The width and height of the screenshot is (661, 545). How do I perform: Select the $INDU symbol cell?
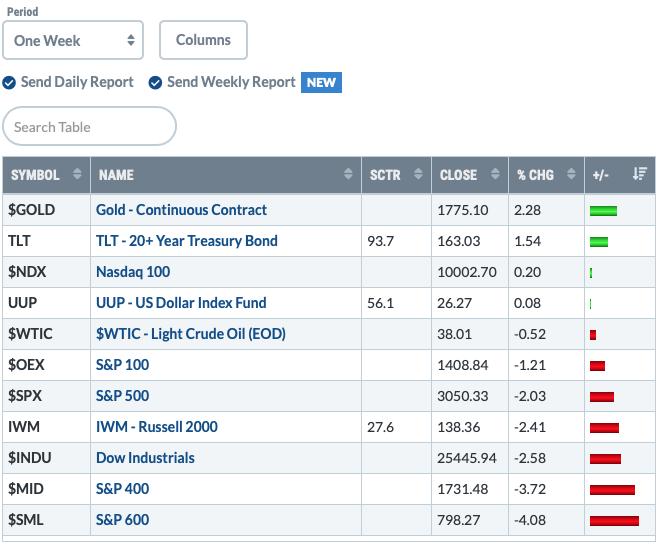point(46,458)
